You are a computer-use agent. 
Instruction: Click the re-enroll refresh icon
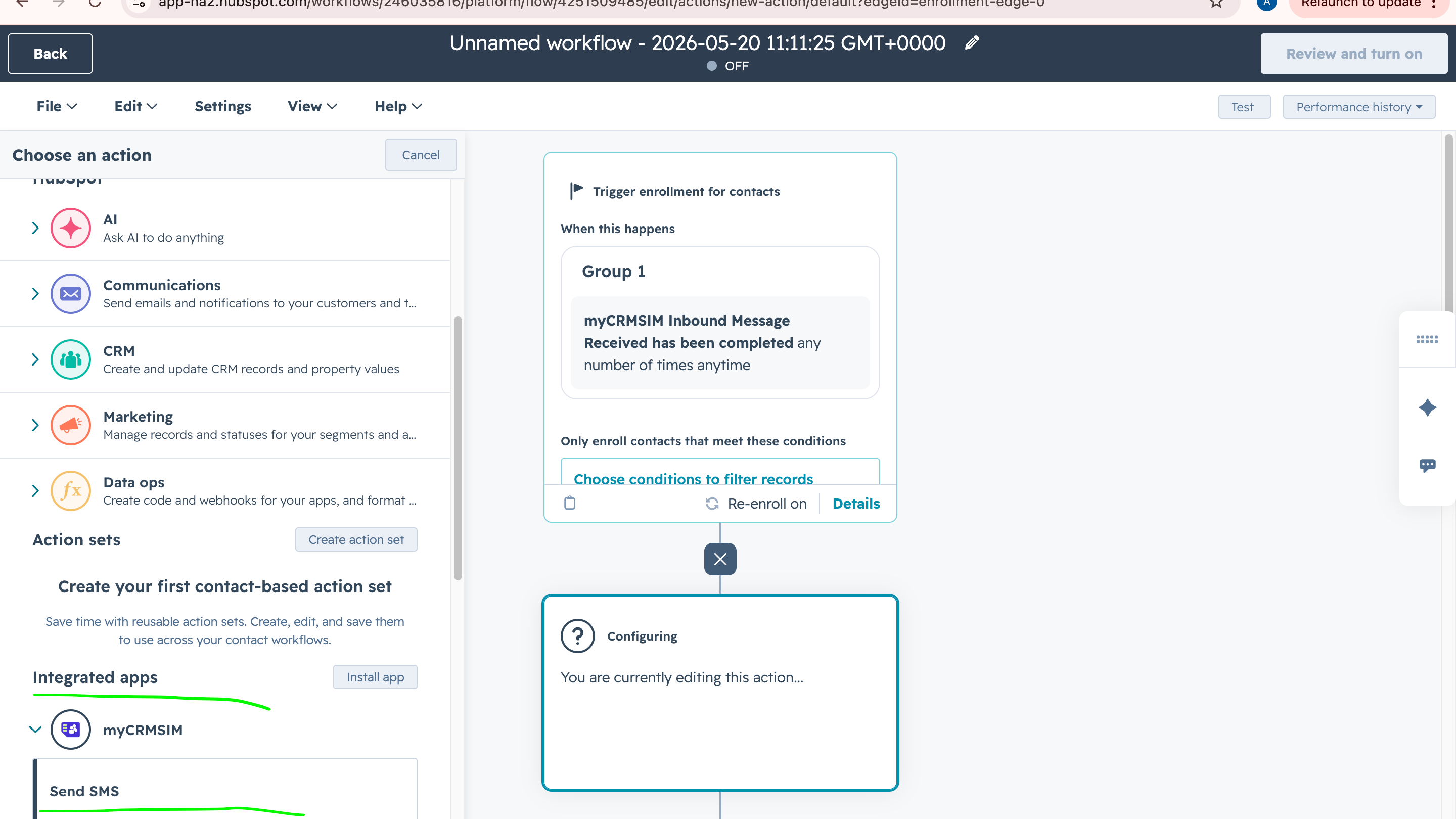pyautogui.click(x=712, y=504)
